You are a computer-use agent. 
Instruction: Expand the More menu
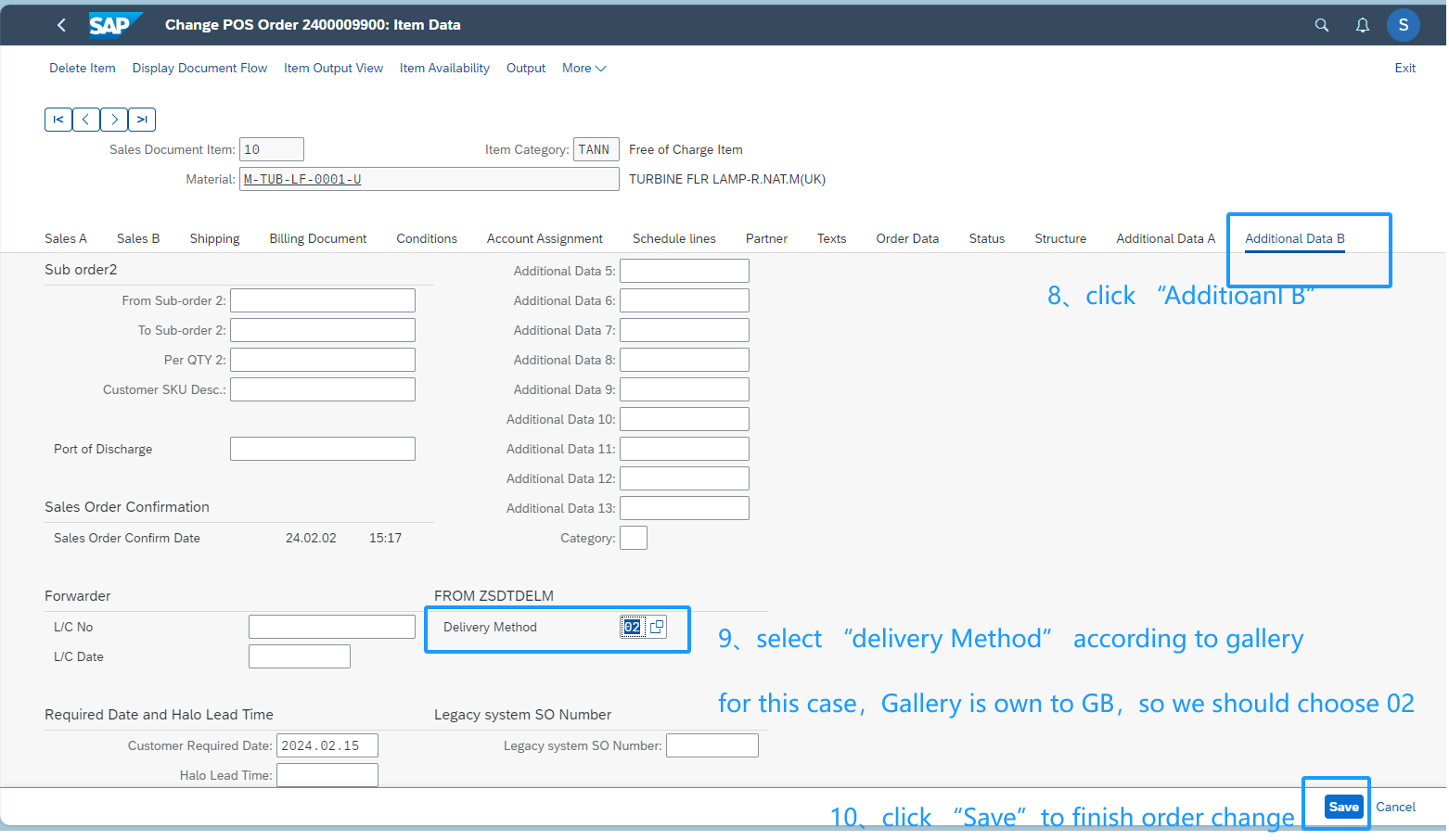(583, 69)
